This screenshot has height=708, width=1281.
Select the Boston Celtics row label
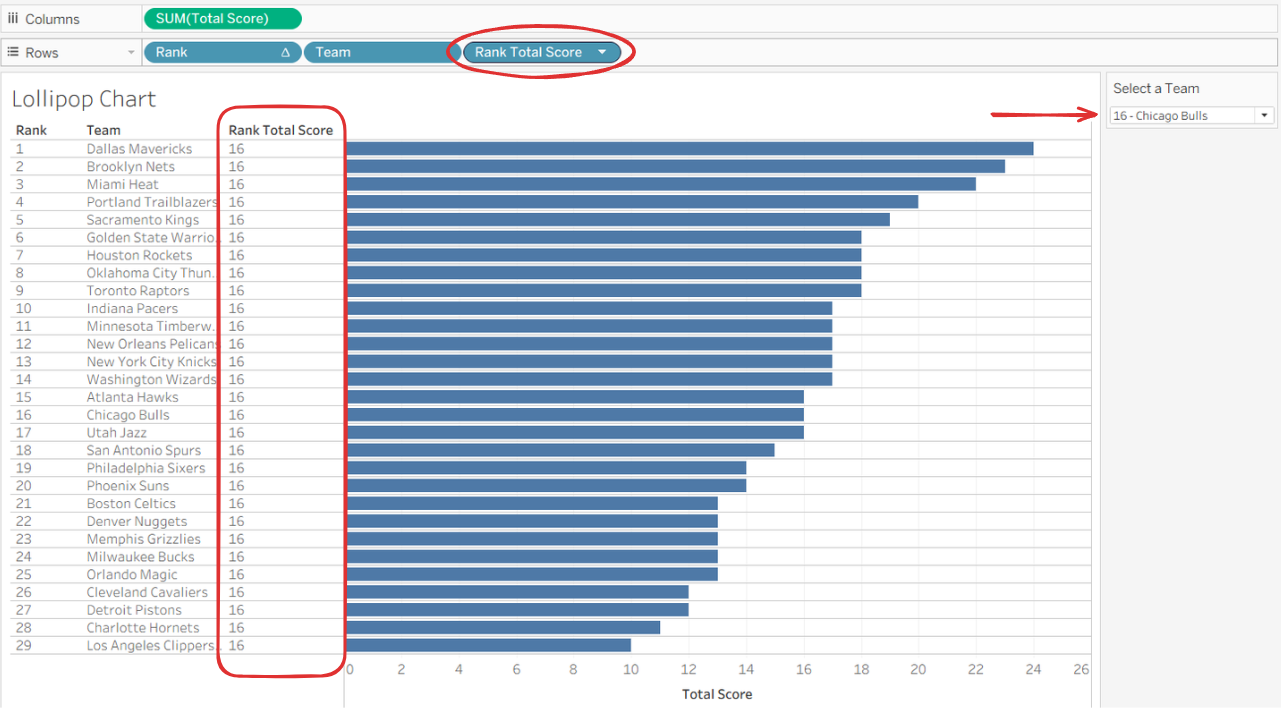click(x=131, y=504)
